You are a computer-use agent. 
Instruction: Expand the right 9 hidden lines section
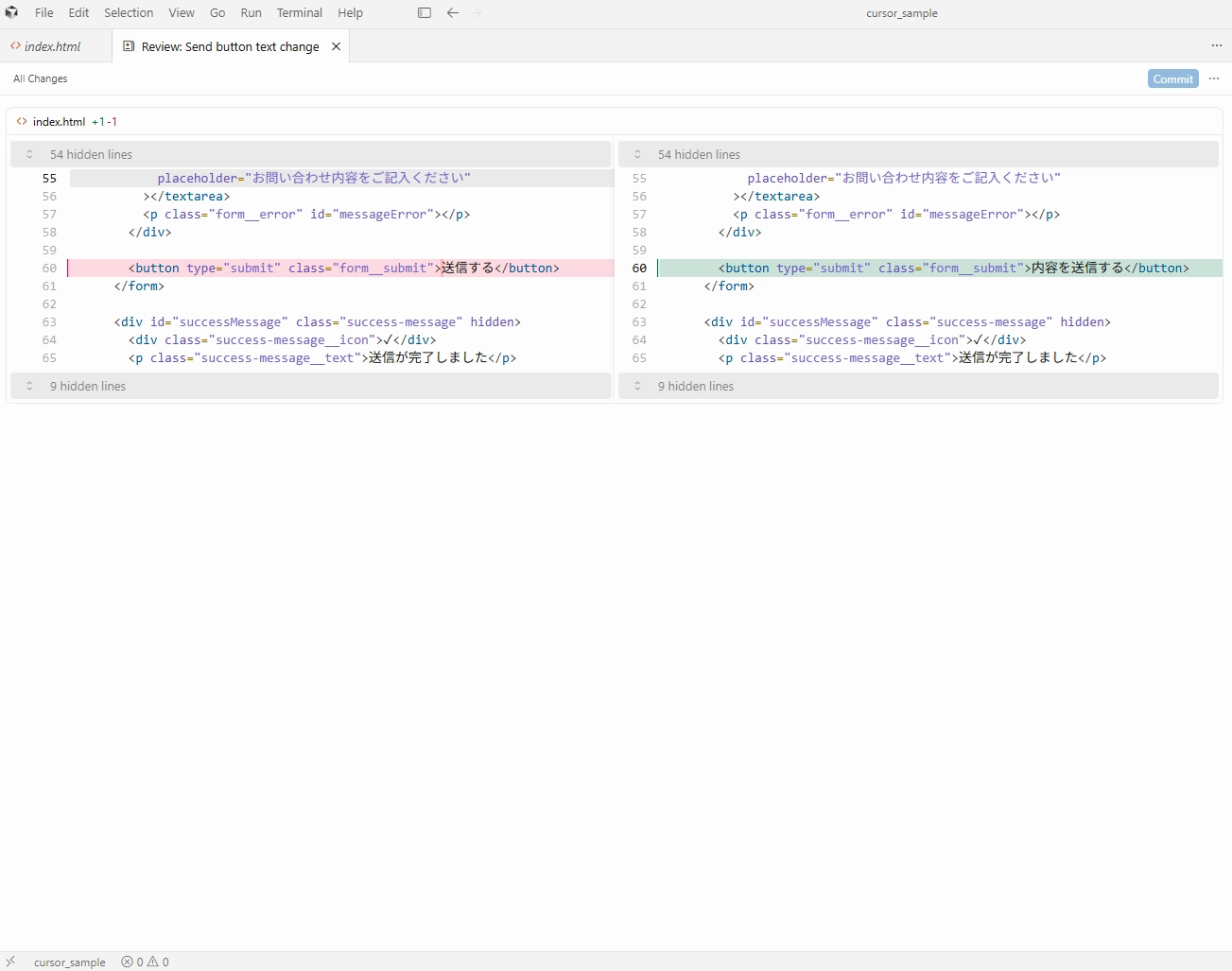(x=918, y=386)
